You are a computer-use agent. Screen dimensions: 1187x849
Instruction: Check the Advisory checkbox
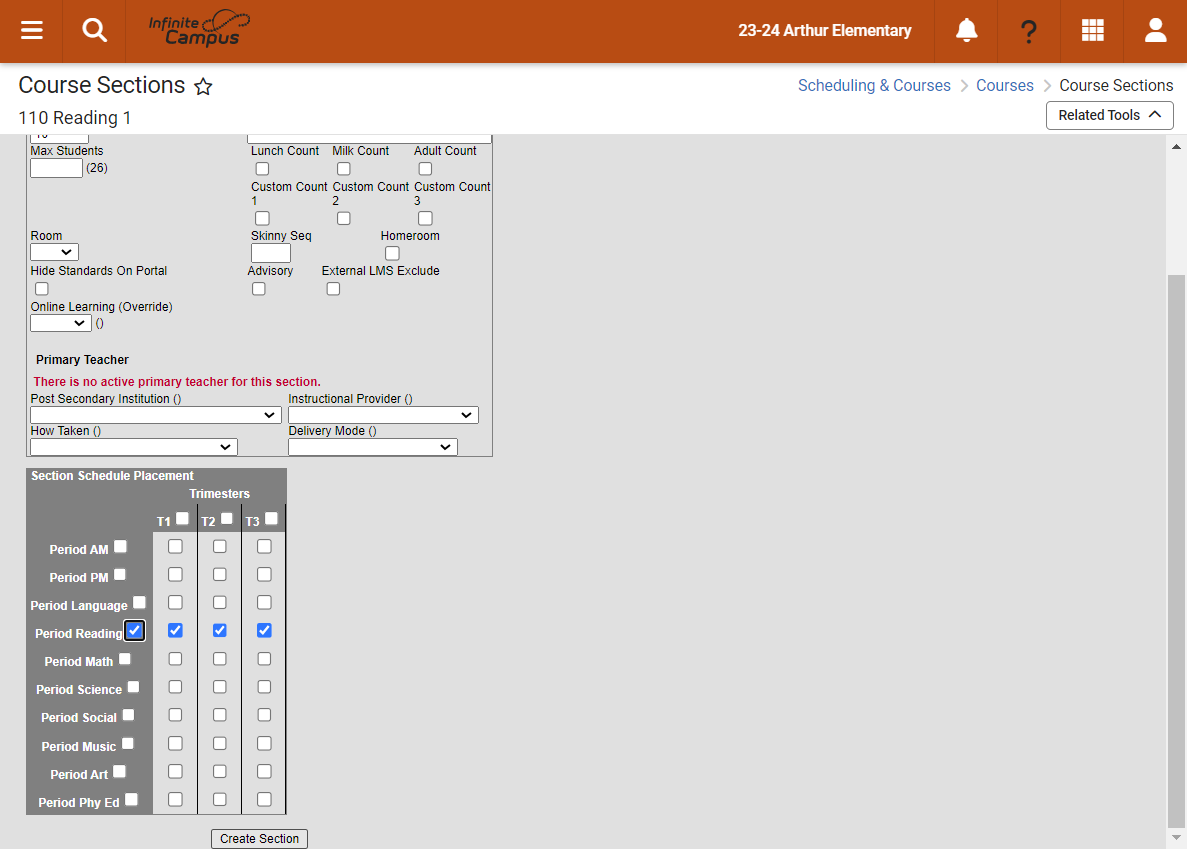point(259,288)
